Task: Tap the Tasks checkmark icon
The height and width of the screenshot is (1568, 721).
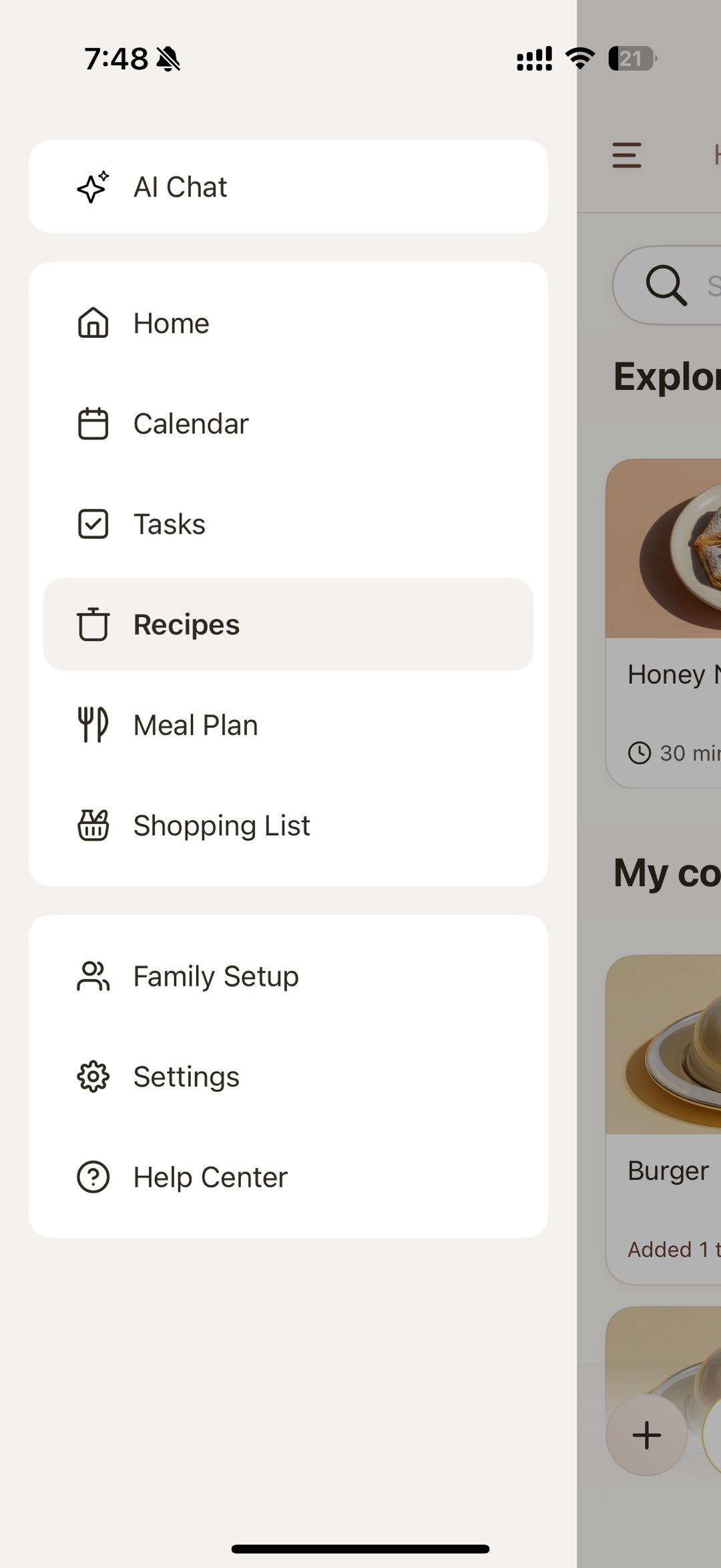Action: pyautogui.click(x=93, y=524)
